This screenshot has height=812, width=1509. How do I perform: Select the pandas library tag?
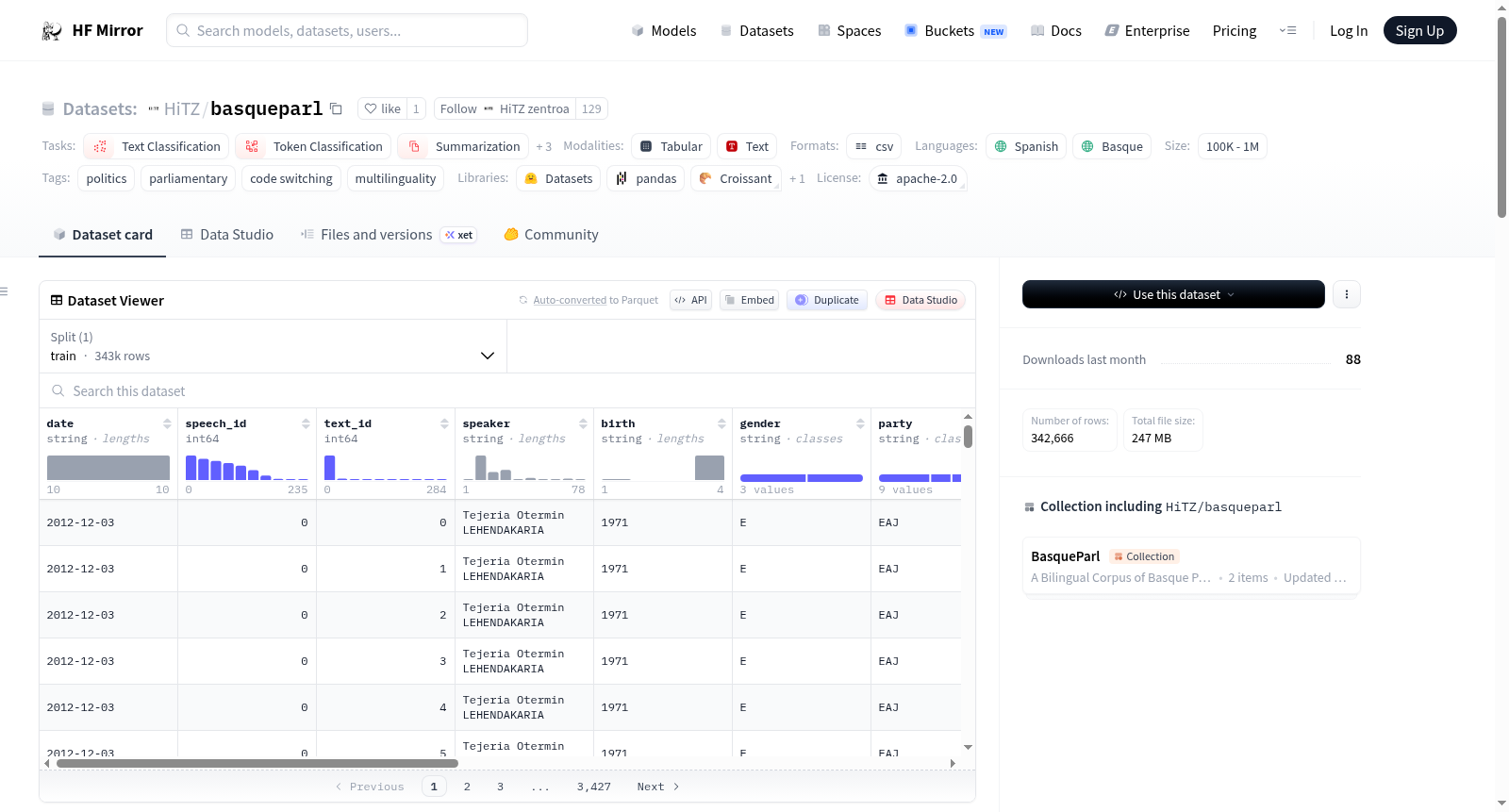pos(646,178)
